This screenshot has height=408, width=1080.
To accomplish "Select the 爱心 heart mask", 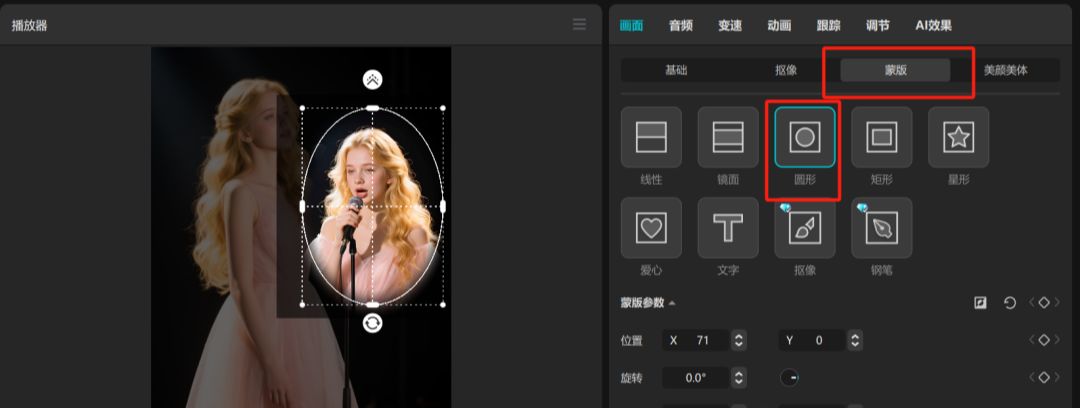I will pyautogui.click(x=651, y=228).
